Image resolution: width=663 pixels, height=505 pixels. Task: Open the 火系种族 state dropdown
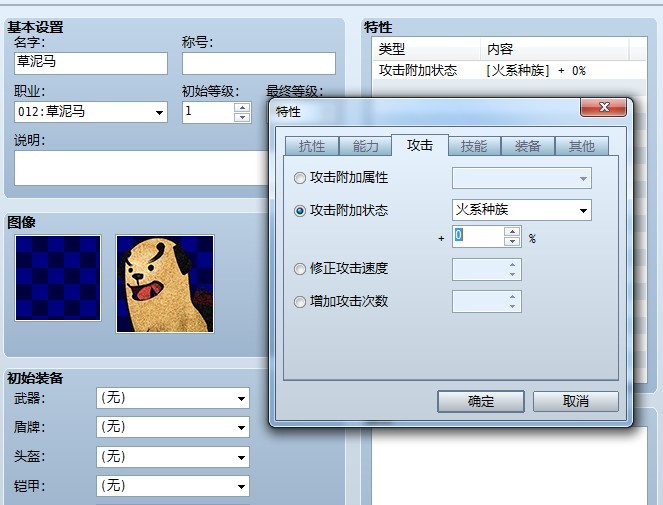(522, 210)
